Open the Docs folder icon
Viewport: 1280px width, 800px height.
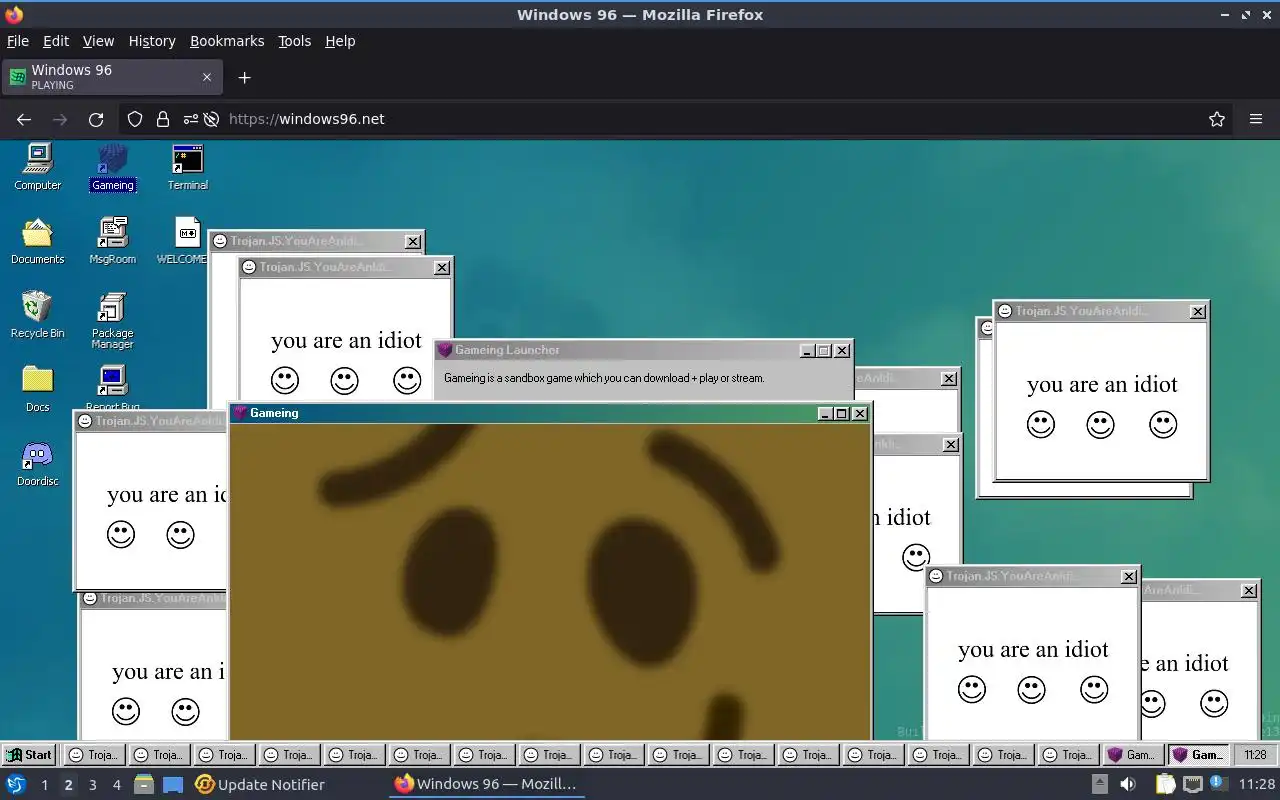[x=37, y=389]
